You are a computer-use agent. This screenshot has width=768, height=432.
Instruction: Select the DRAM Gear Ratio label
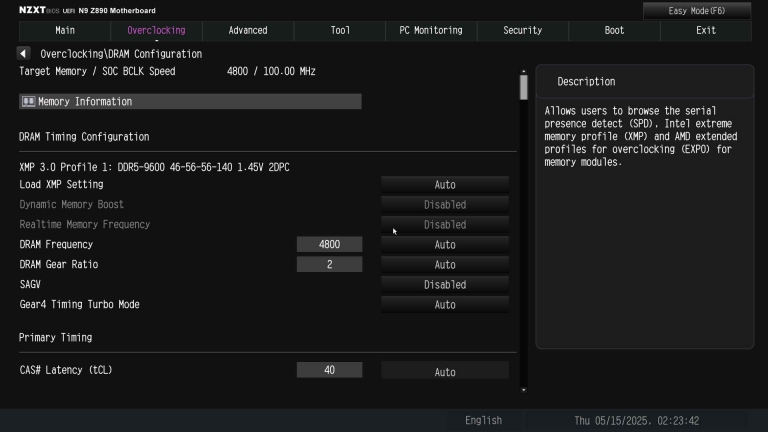coord(58,264)
